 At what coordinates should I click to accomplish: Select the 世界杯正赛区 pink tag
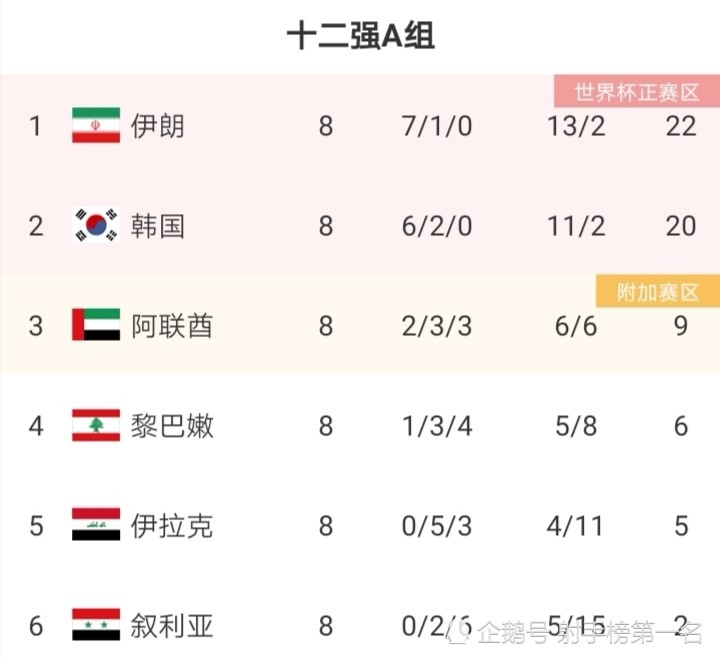point(637,91)
